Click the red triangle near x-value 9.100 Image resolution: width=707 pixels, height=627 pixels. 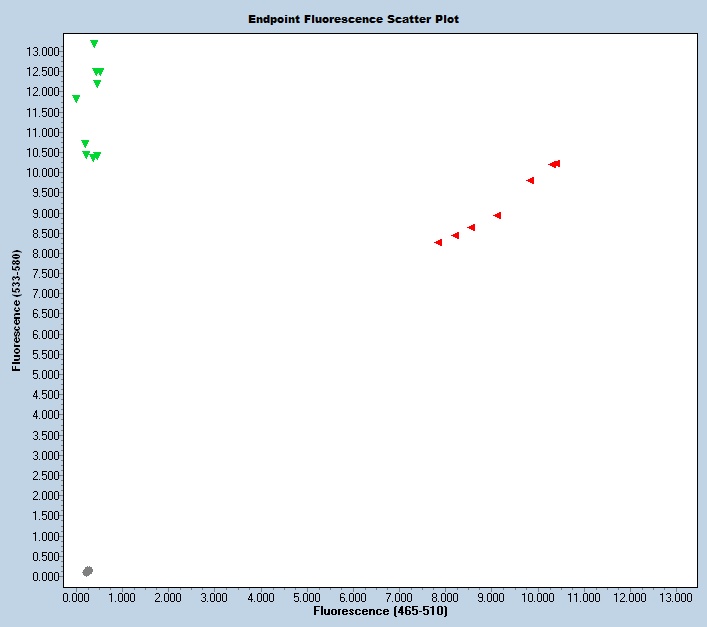tap(497, 215)
